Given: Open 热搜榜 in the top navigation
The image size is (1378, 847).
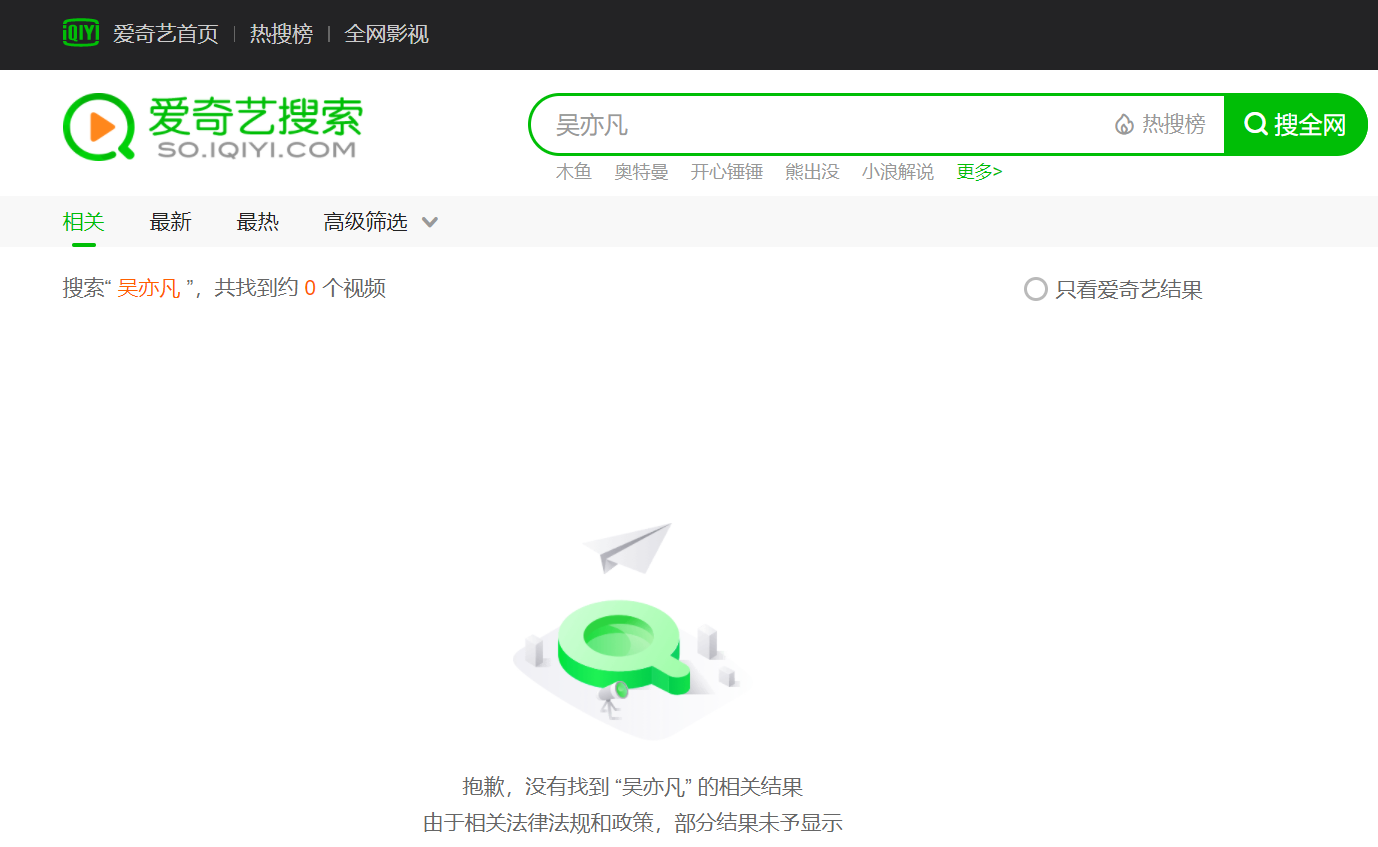Looking at the screenshot, I should tap(281, 34).
